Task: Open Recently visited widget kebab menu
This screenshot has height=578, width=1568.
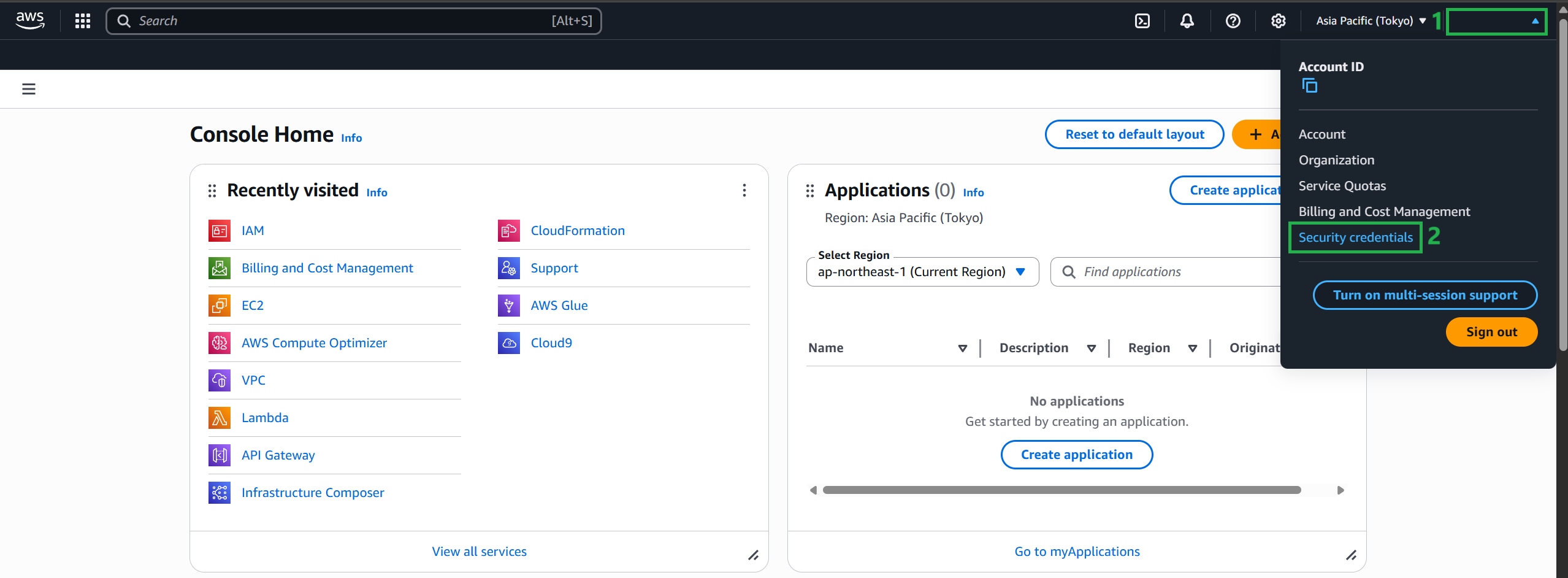Action: [x=744, y=190]
